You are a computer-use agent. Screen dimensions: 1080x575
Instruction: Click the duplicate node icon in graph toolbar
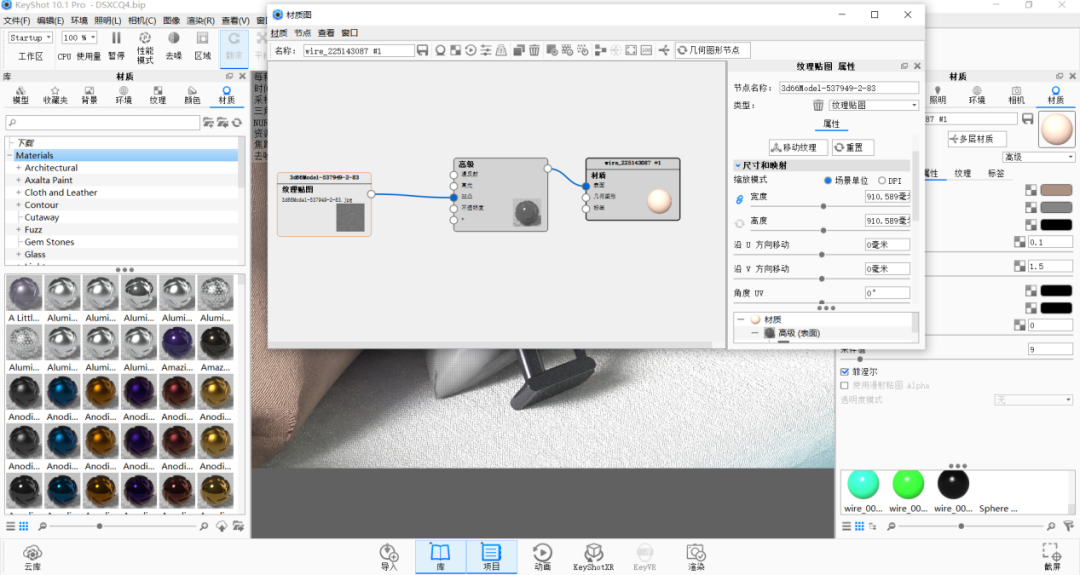point(519,50)
